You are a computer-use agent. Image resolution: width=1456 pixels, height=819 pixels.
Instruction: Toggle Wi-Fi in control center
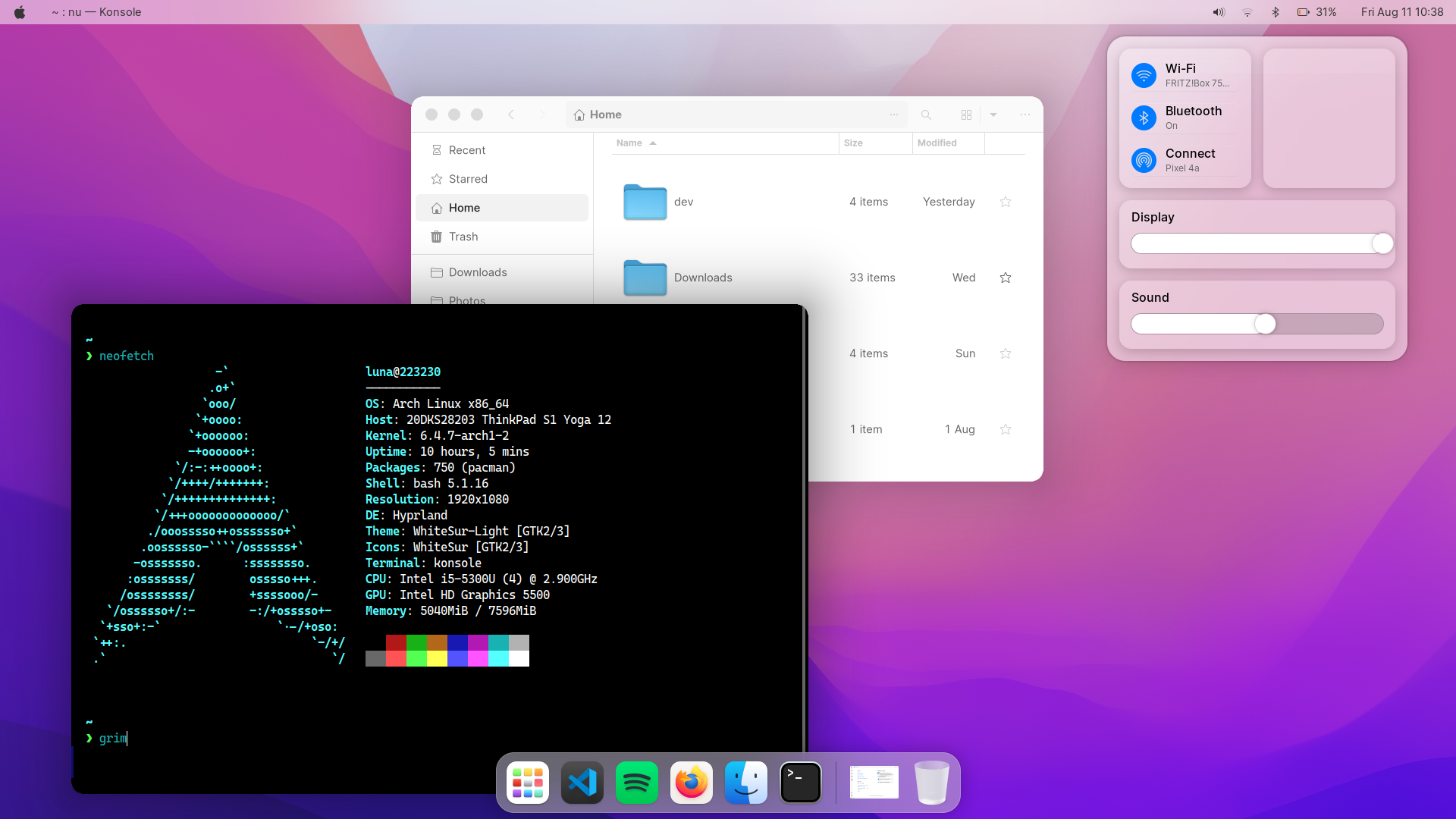[x=1144, y=75]
